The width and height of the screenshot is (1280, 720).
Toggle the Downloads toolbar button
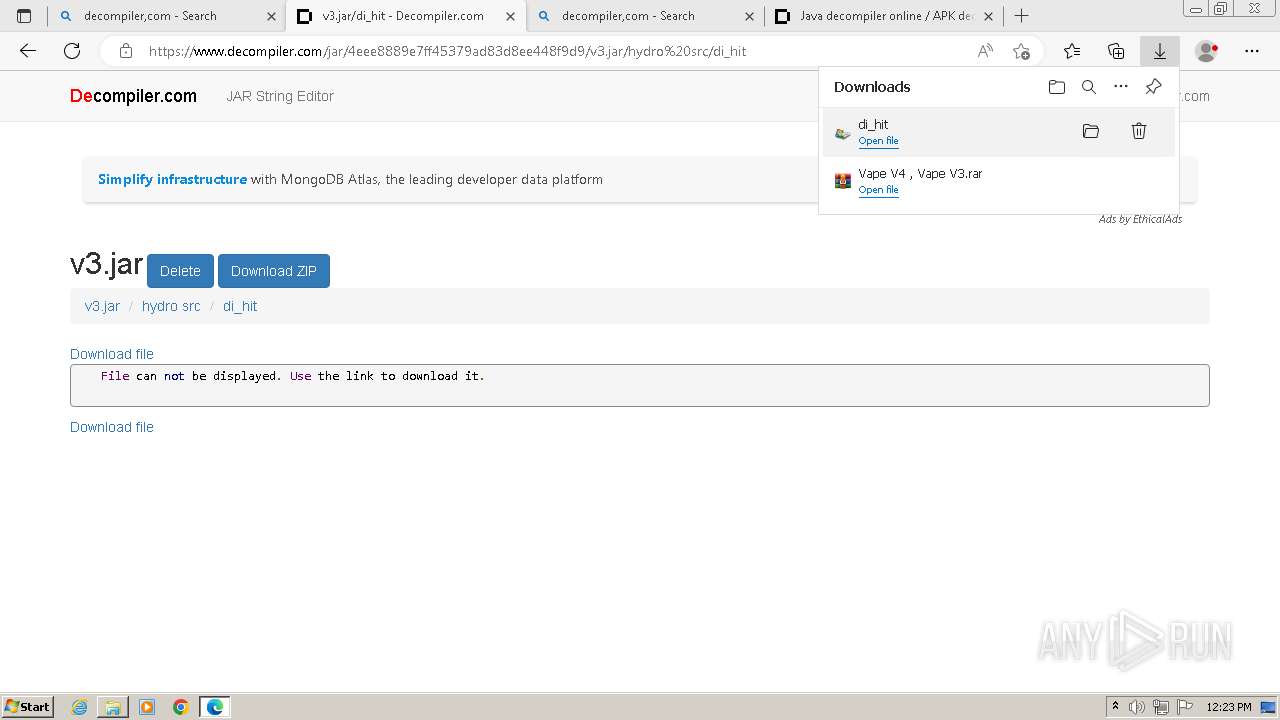click(1160, 51)
